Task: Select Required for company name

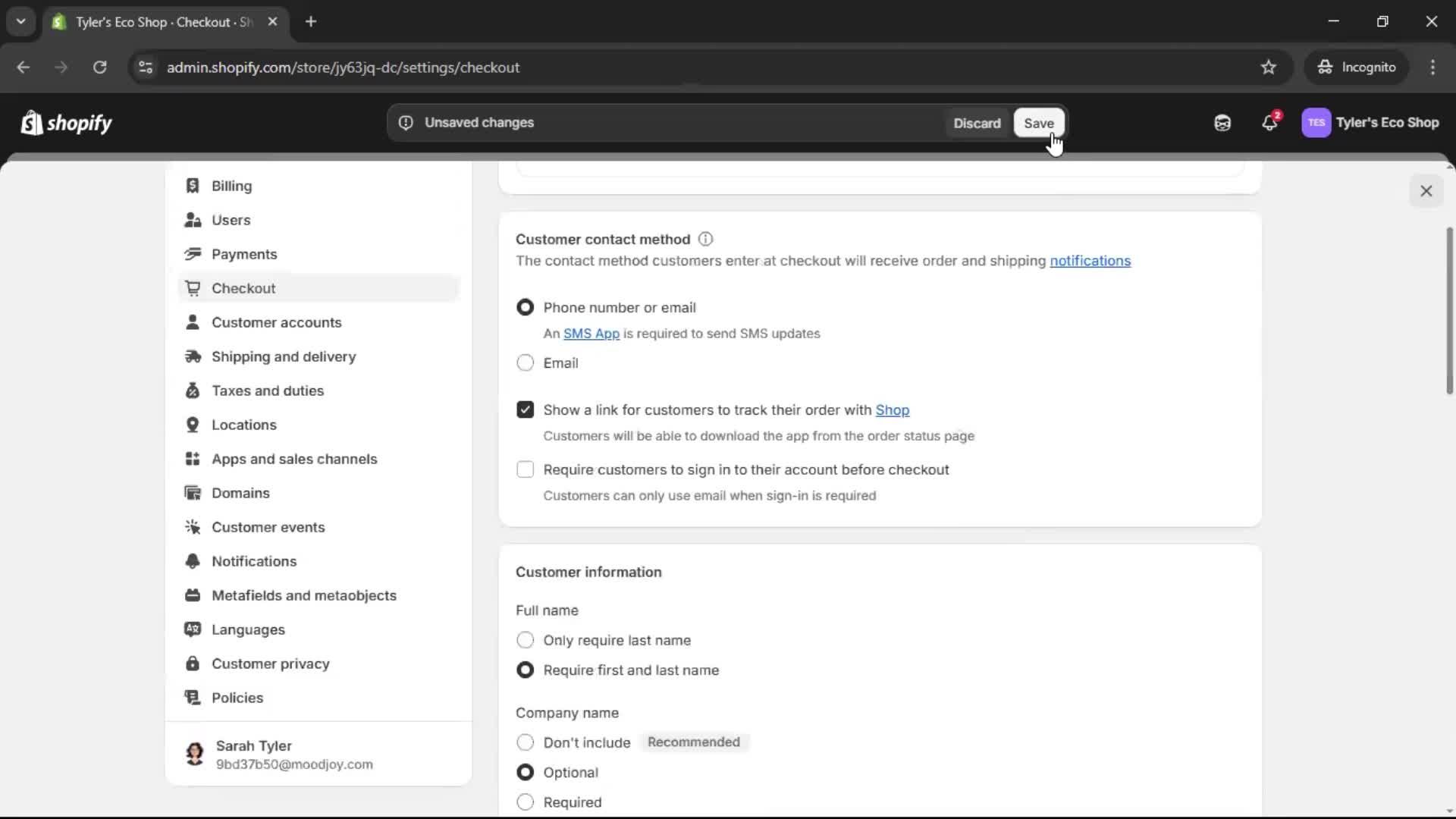Action: (x=526, y=802)
